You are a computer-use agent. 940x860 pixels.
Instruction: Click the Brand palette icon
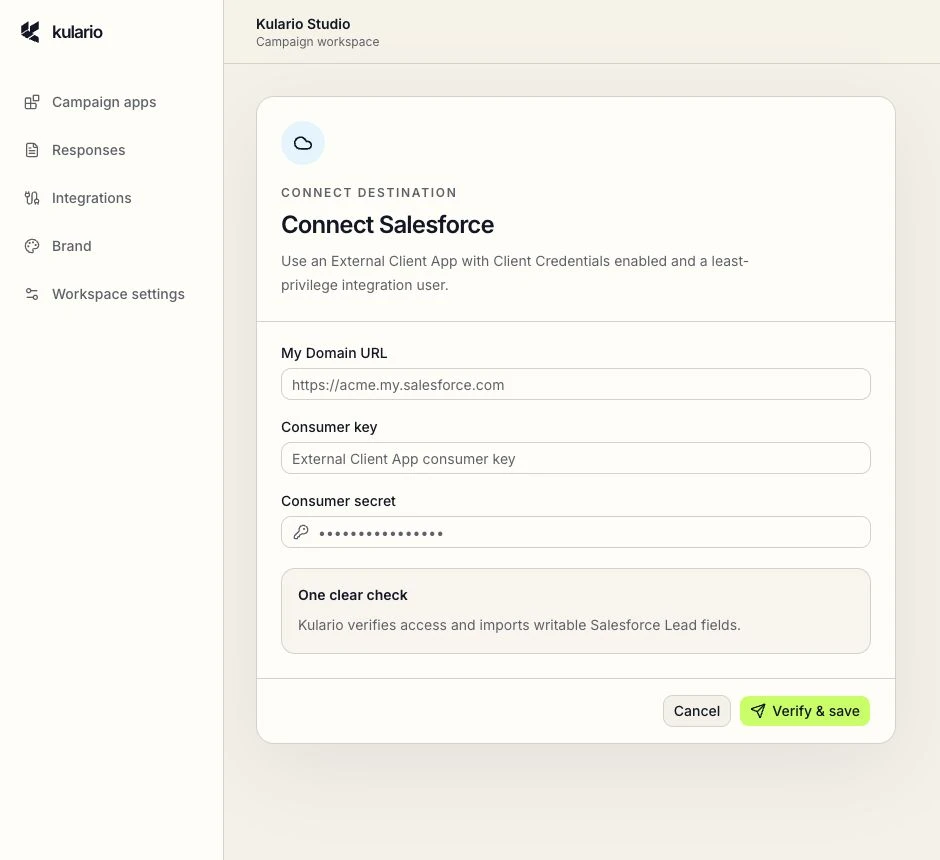point(32,246)
